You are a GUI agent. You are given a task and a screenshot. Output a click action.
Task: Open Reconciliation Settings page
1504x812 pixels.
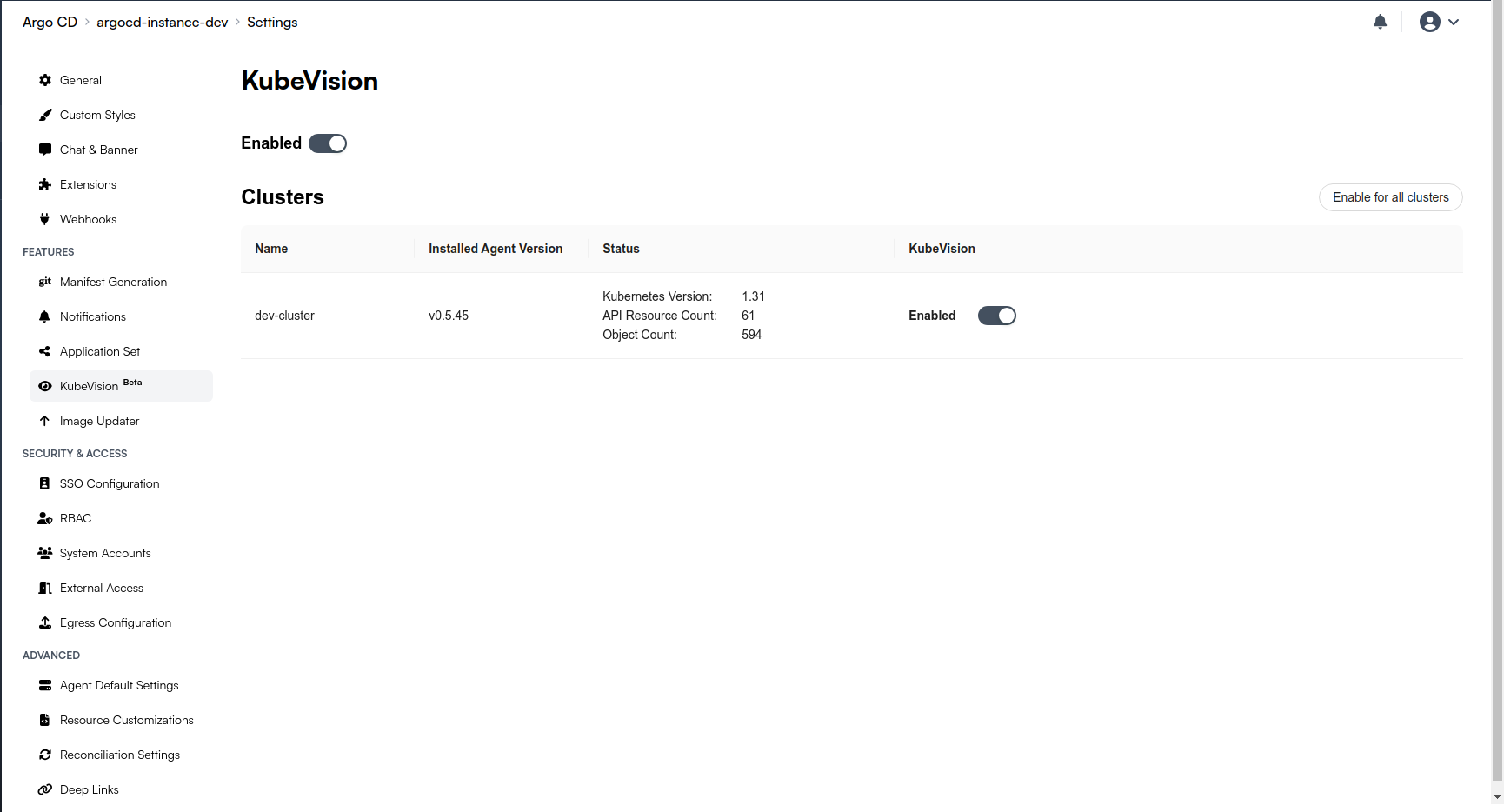point(120,755)
